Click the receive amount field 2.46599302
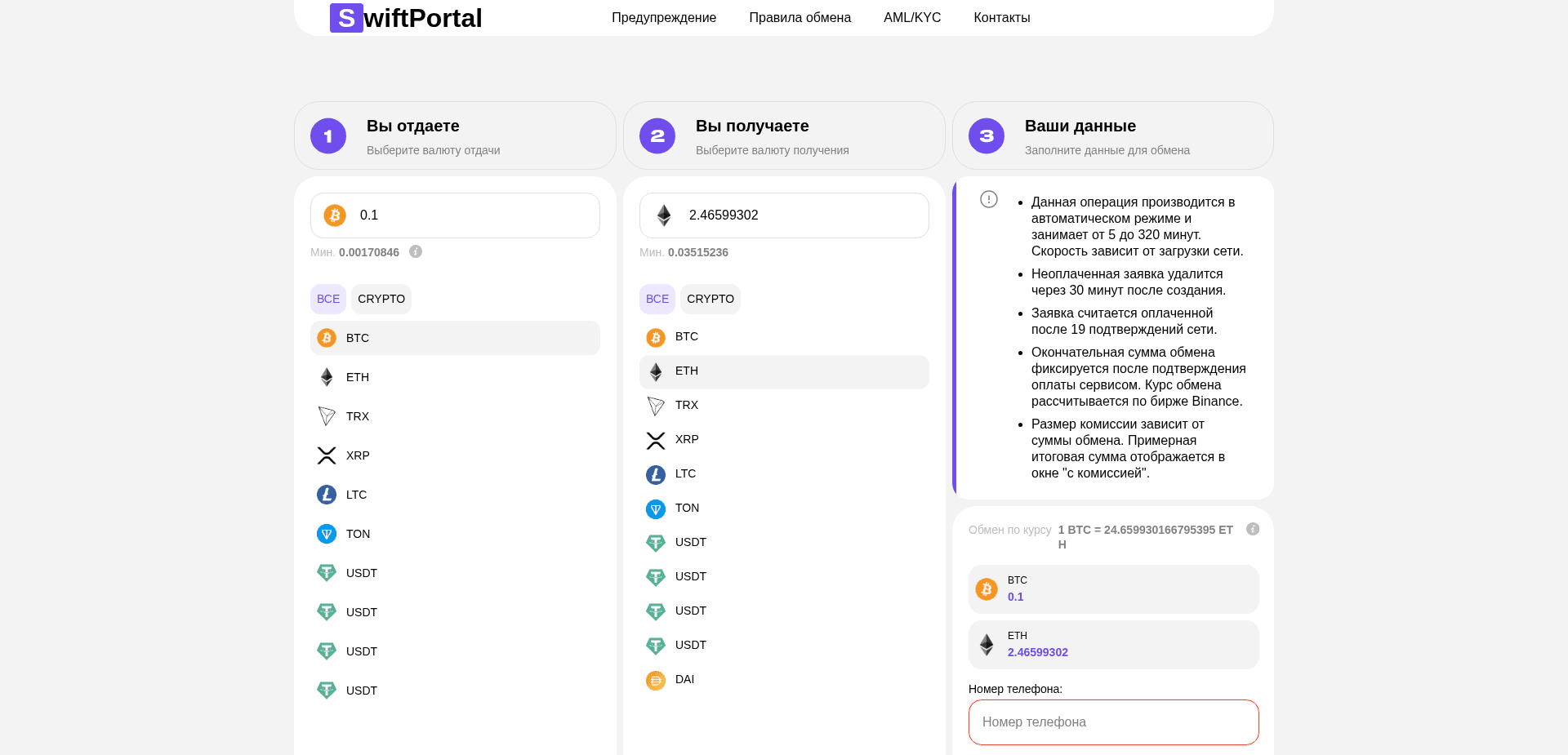The height and width of the screenshot is (755, 1568). point(784,215)
